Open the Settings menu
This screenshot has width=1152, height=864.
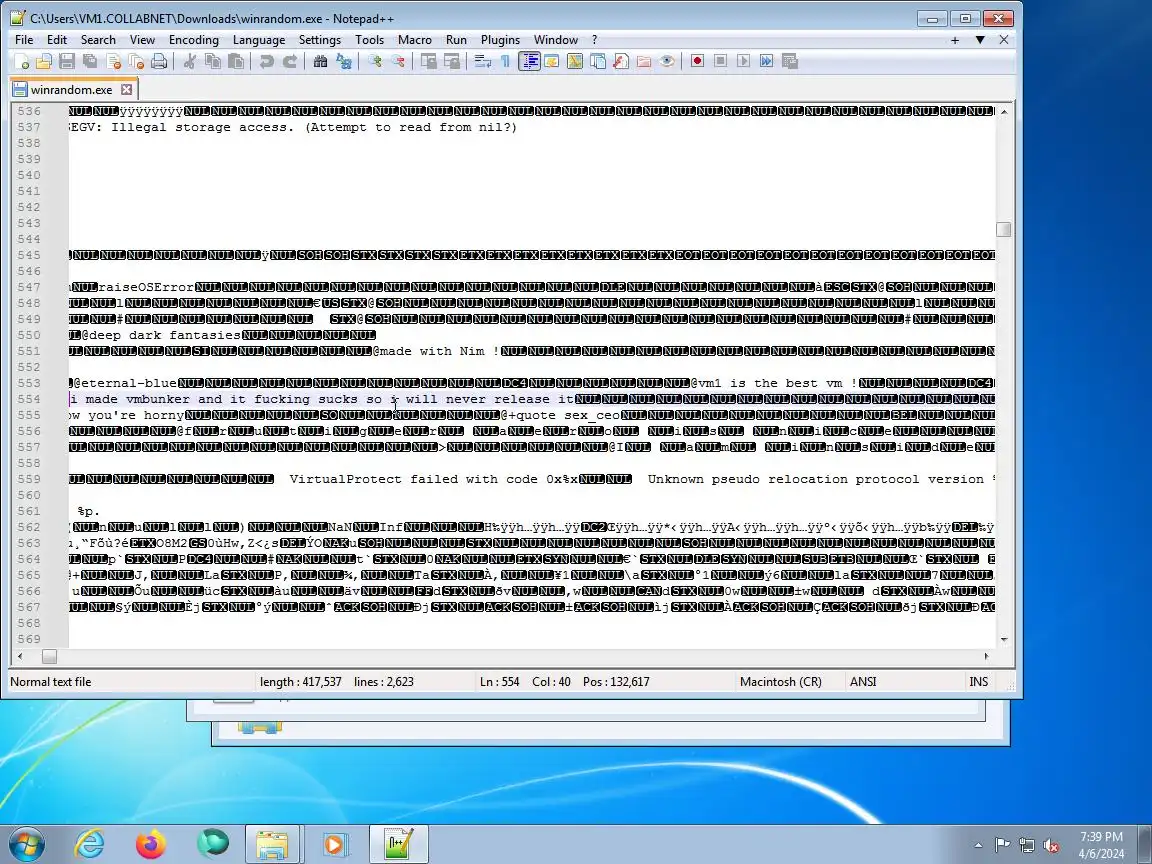[320, 40]
